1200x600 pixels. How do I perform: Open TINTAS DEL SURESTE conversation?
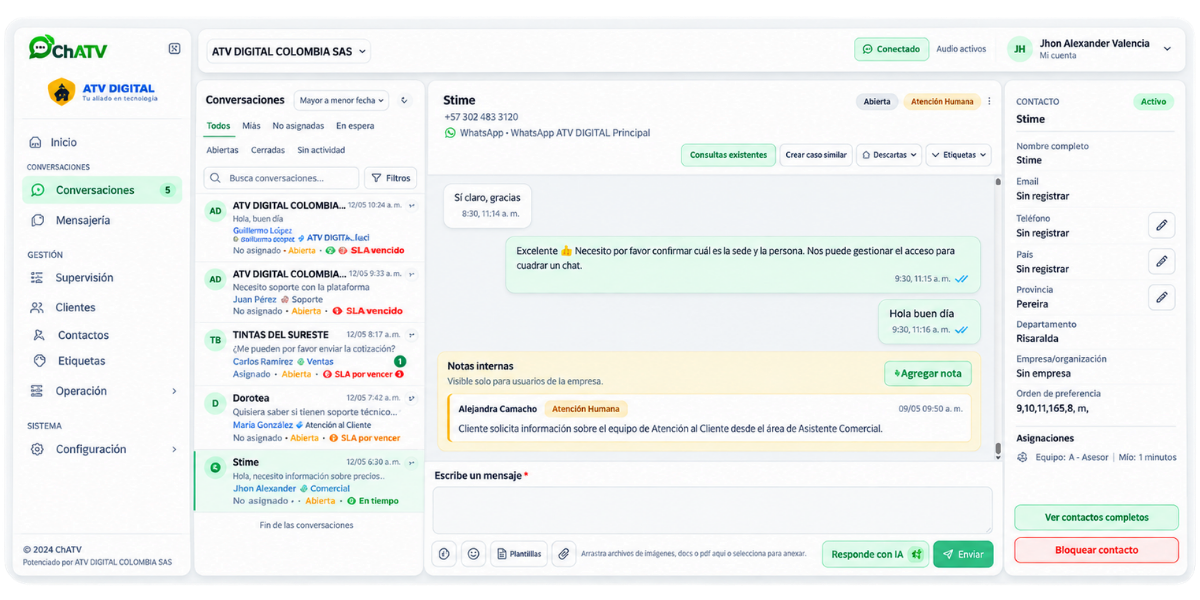(x=309, y=354)
